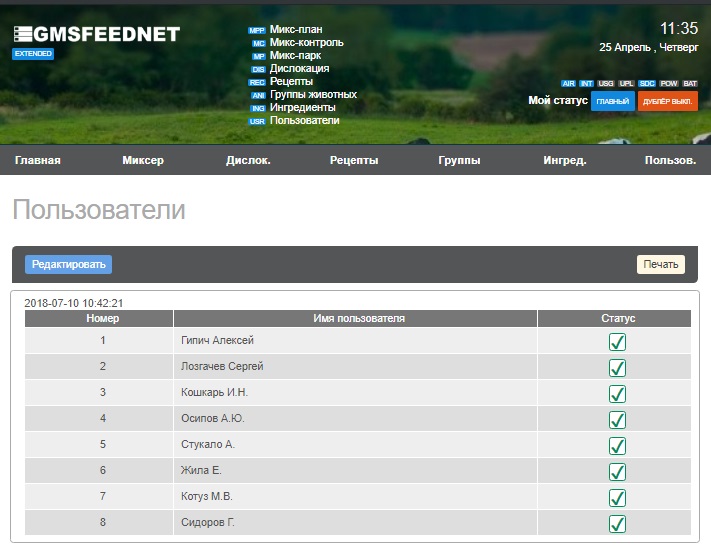The image size is (711, 554).
Task: Click the AIR status indicator
Action: [x=568, y=83]
